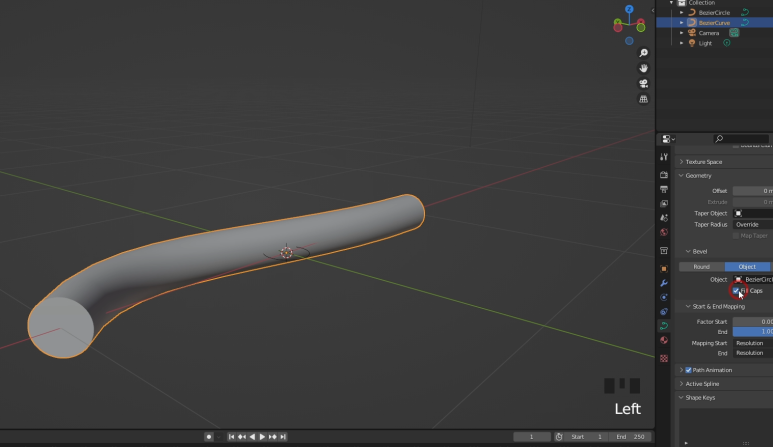This screenshot has height=447, width=773.
Task: Toggle the Fill Caps checkbox
Action: (x=736, y=291)
